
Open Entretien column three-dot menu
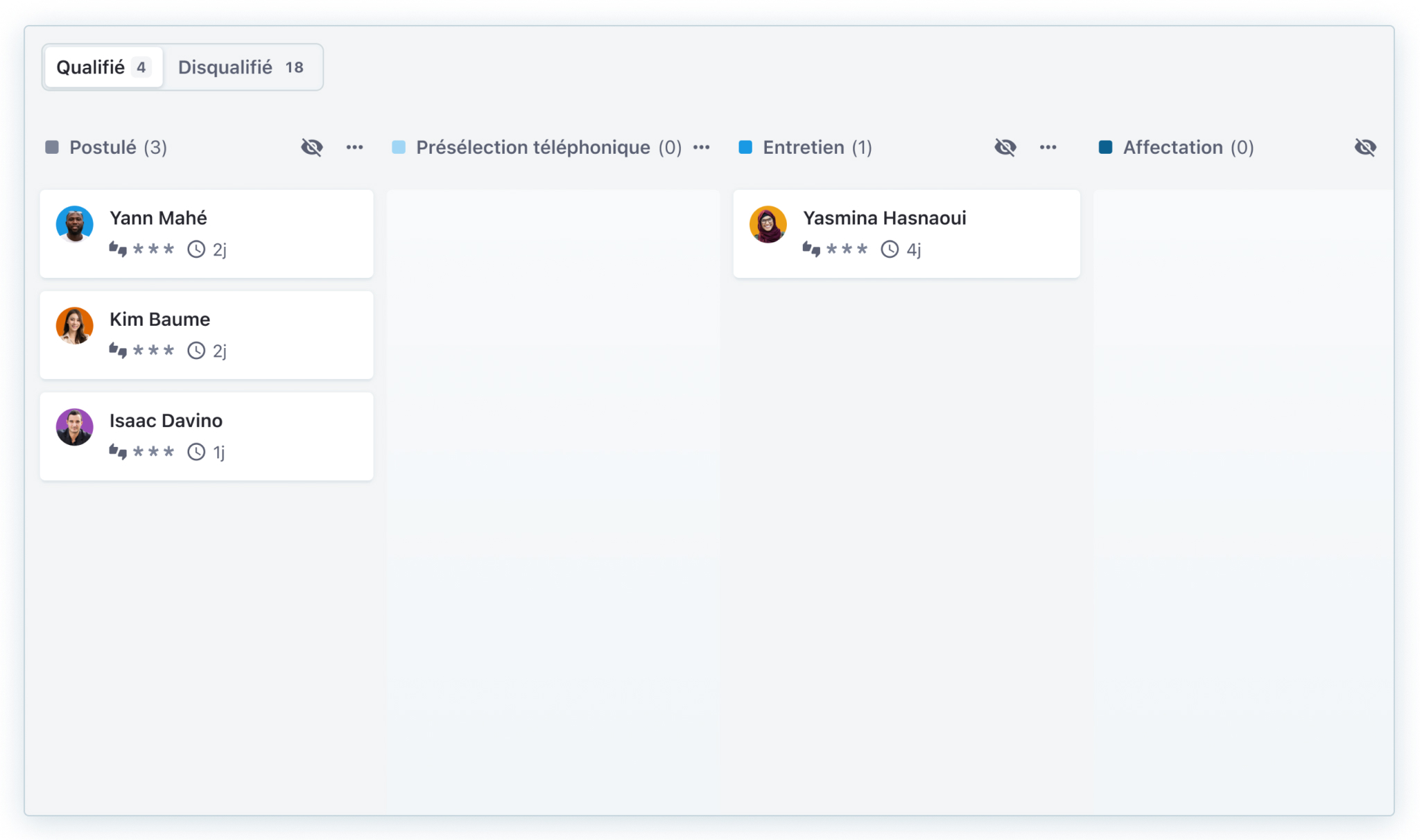coord(1048,147)
